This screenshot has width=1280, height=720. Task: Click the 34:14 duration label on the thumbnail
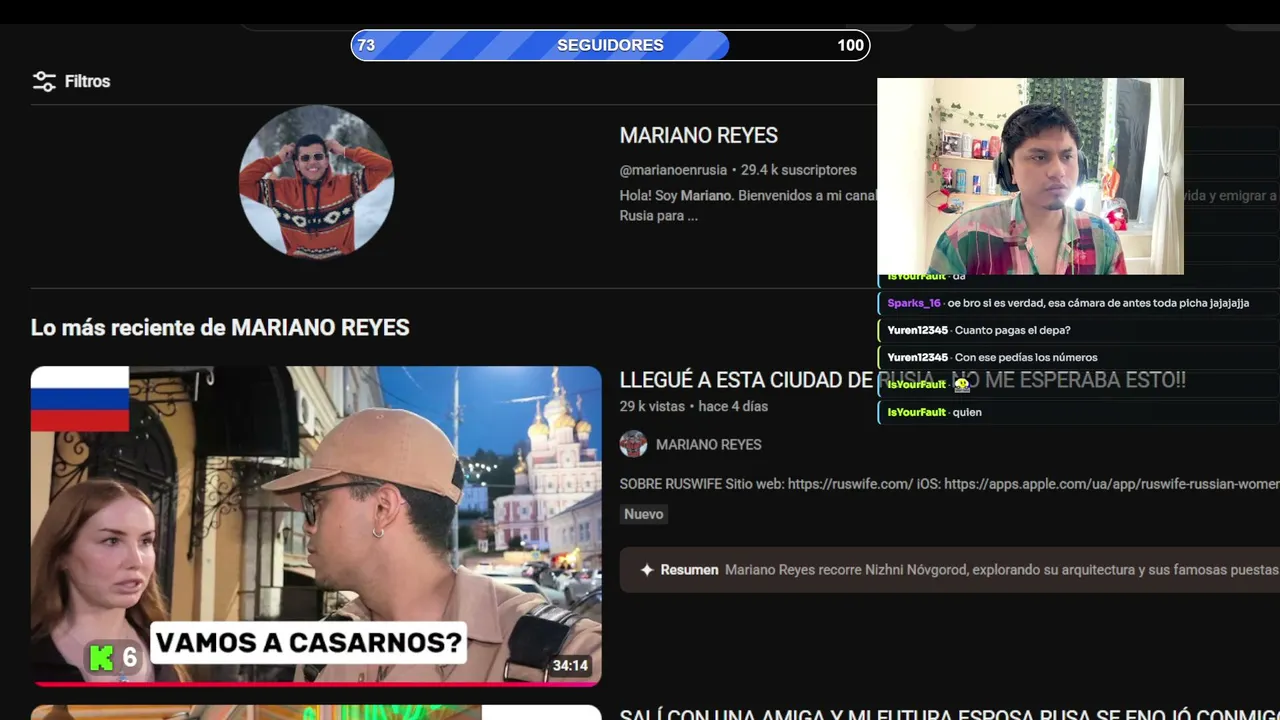(570, 665)
